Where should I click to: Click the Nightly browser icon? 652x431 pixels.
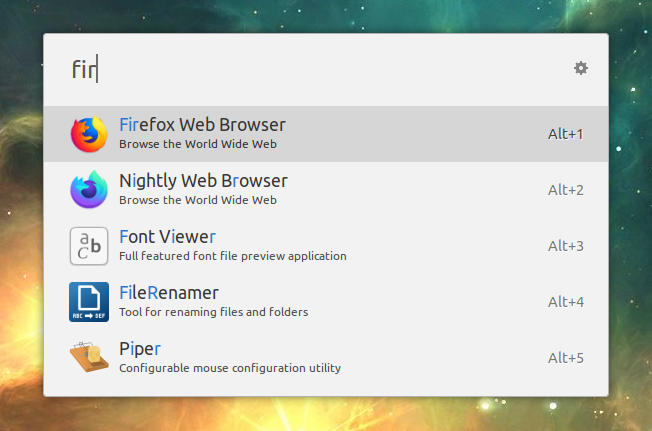click(89, 190)
